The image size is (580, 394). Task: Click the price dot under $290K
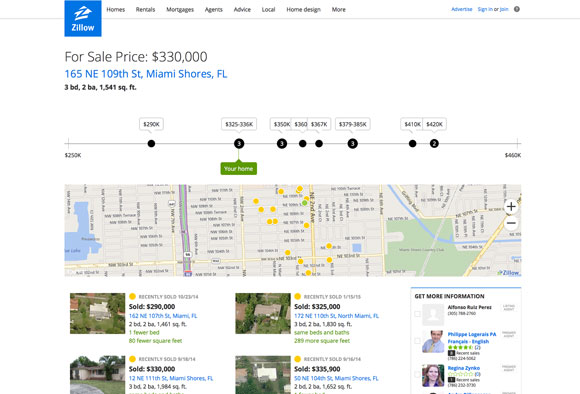[151, 144]
